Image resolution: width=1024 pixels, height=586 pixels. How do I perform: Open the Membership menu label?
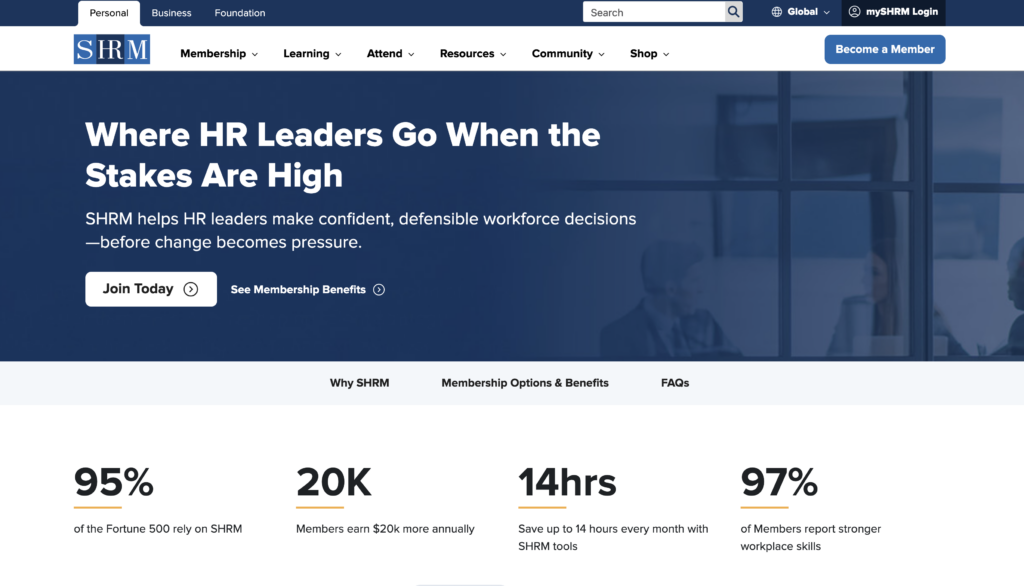click(213, 54)
